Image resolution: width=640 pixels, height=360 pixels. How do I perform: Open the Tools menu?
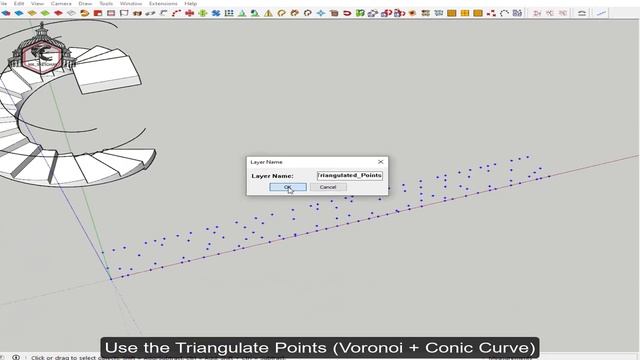(x=106, y=3)
